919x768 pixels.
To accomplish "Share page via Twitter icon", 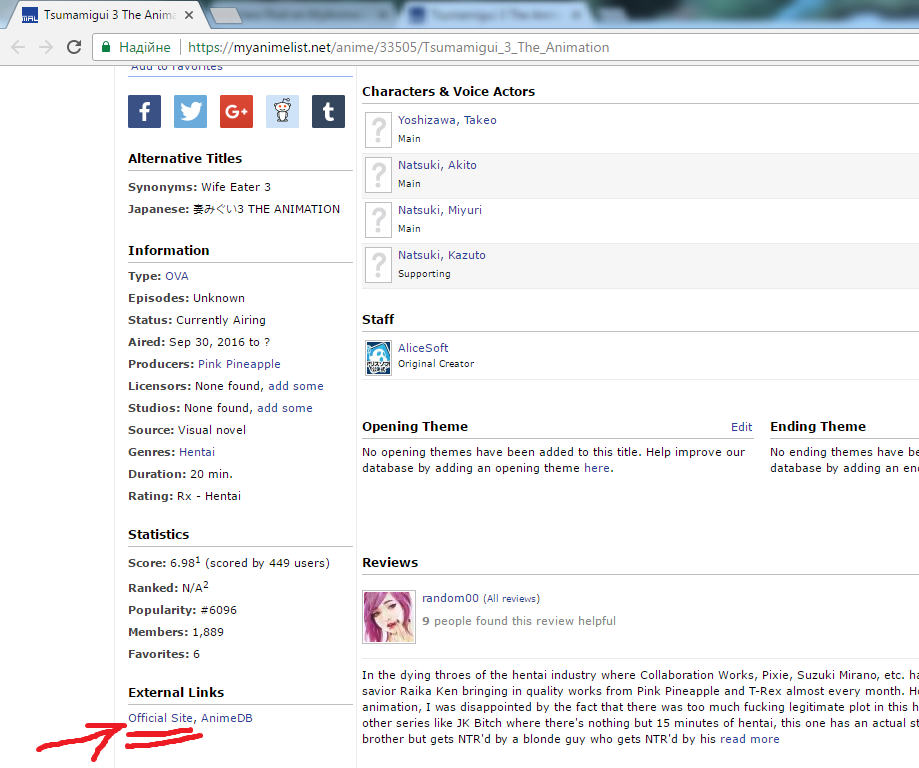I will [x=190, y=111].
